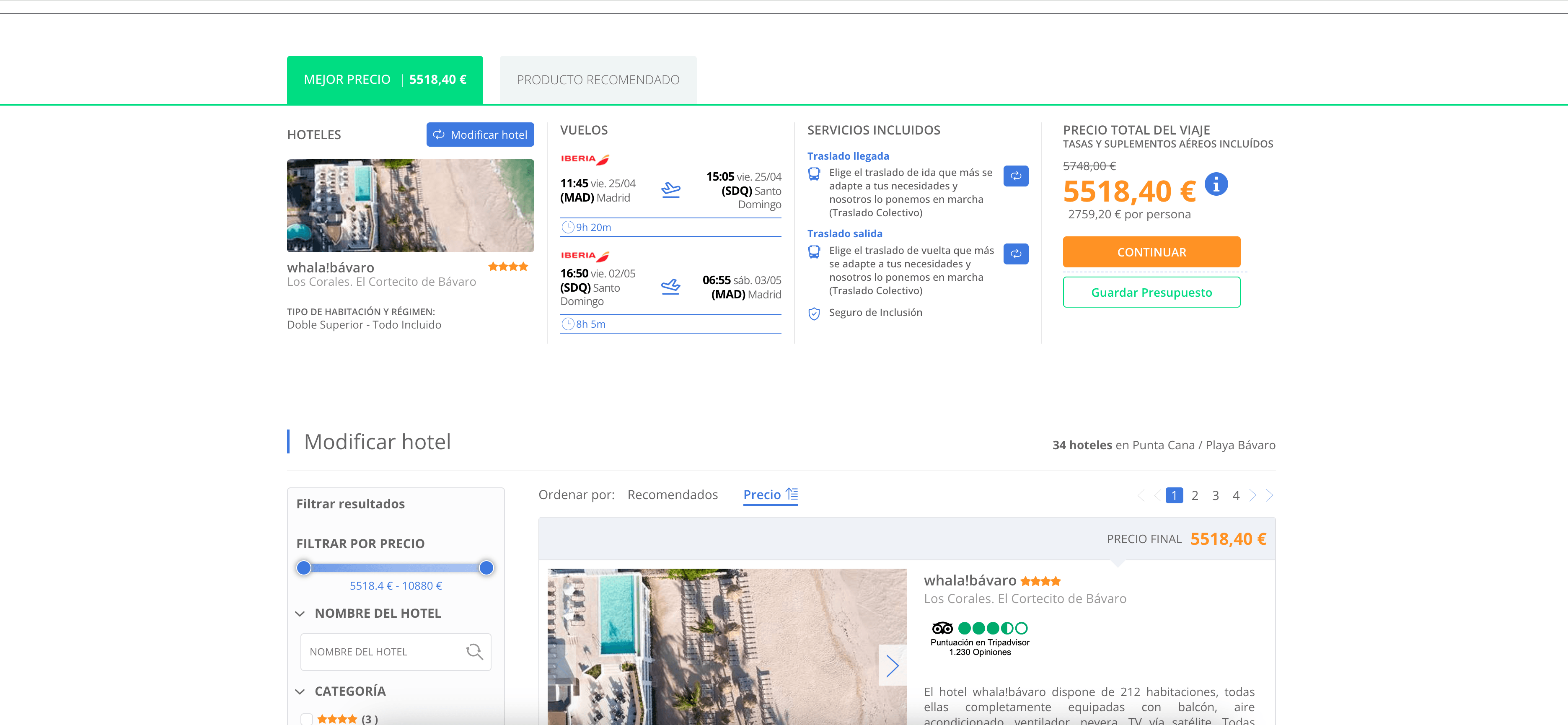The image size is (1568, 725).
Task: Check the four-star category checkbox
Action: (x=307, y=719)
